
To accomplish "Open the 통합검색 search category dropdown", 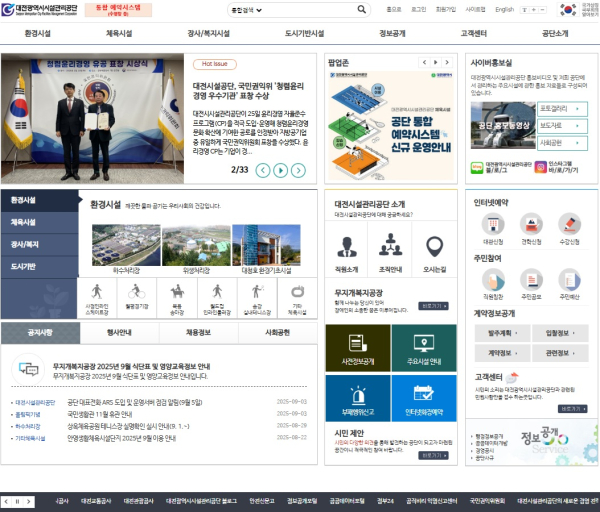I will pyautogui.click(x=246, y=10).
